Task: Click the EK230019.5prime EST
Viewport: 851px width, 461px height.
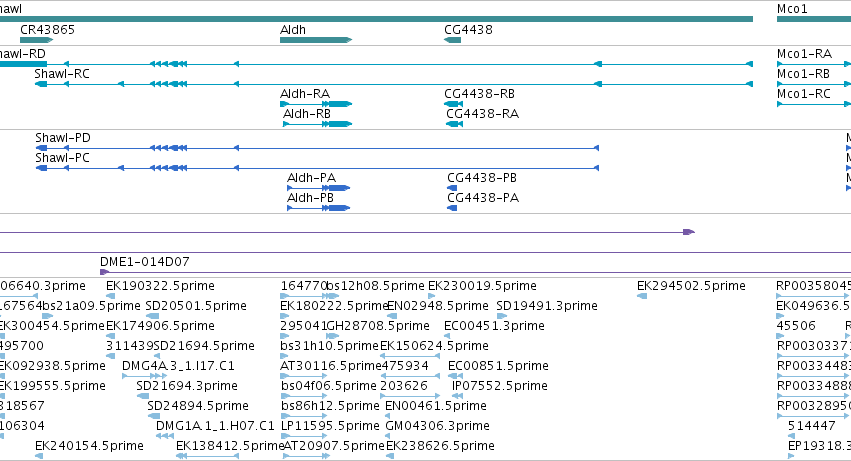Action: 482,286
